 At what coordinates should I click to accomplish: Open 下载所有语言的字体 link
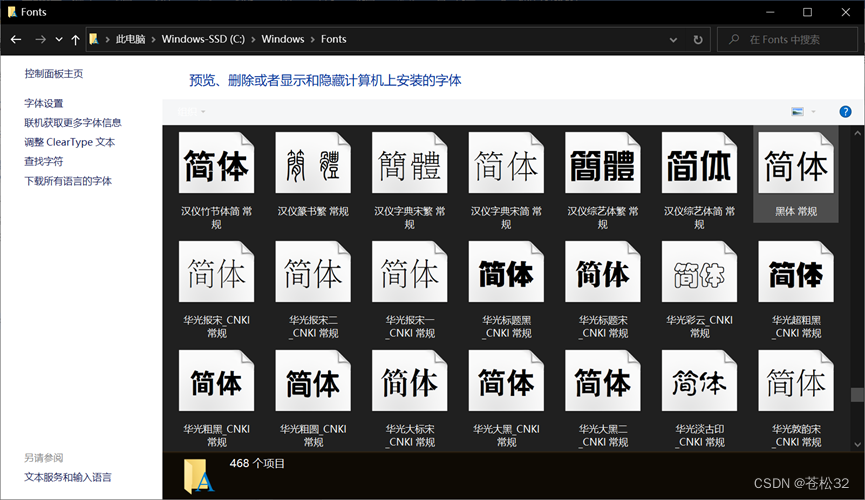tap(68, 180)
